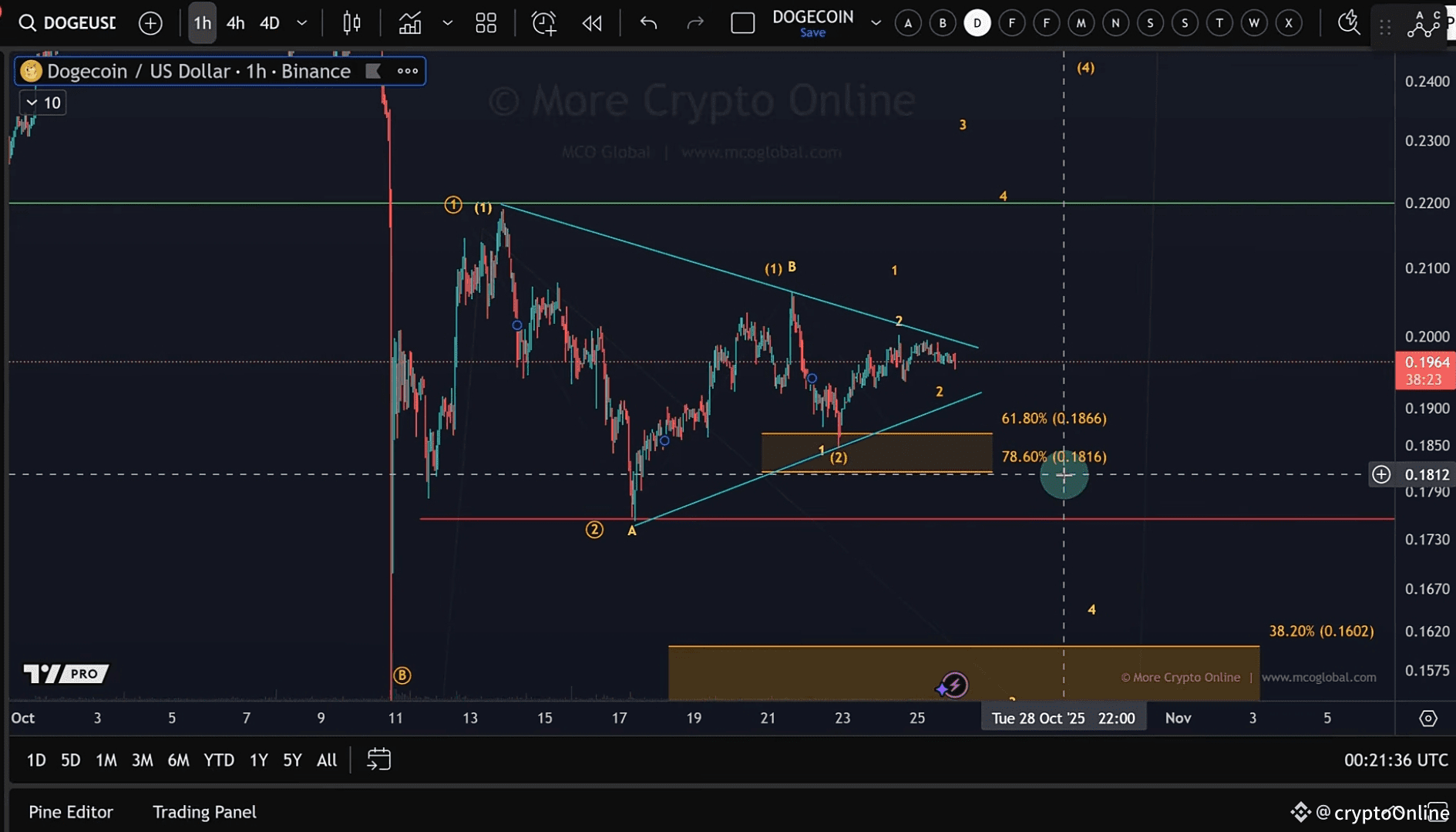Open the Trading Panel tab
This screenshot has height=832, width=1456.
(204, 812)
